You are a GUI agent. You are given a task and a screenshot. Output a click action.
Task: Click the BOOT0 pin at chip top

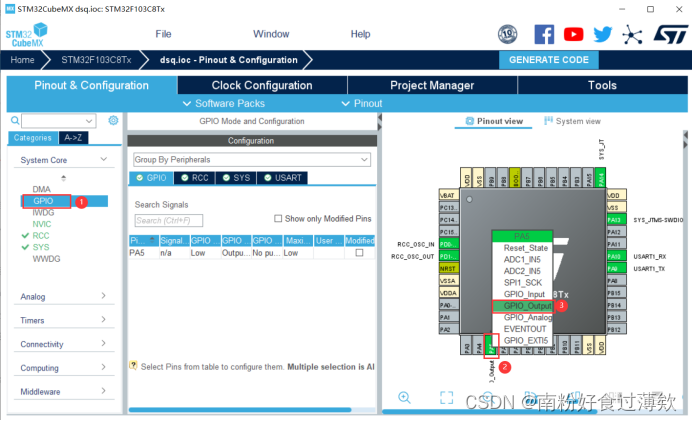515,177
